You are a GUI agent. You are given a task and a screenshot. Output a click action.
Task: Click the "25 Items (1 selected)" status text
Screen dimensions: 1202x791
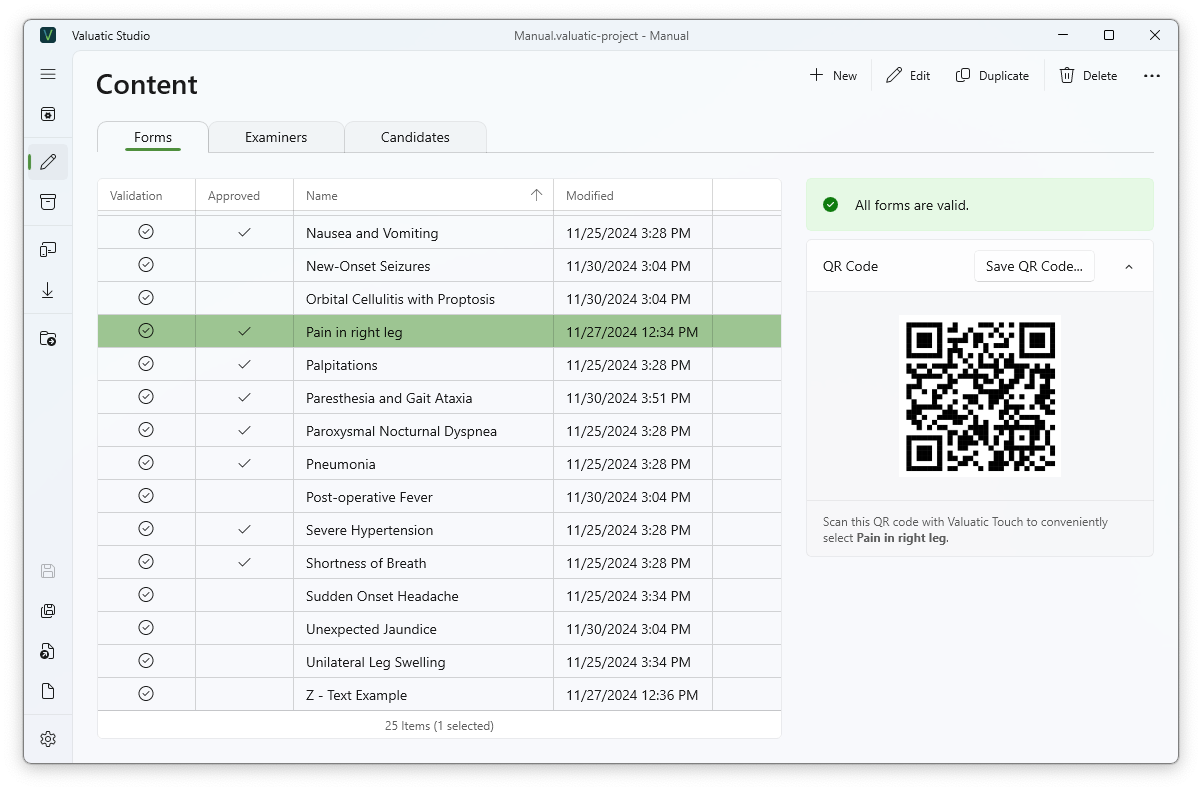coord(439,726)
